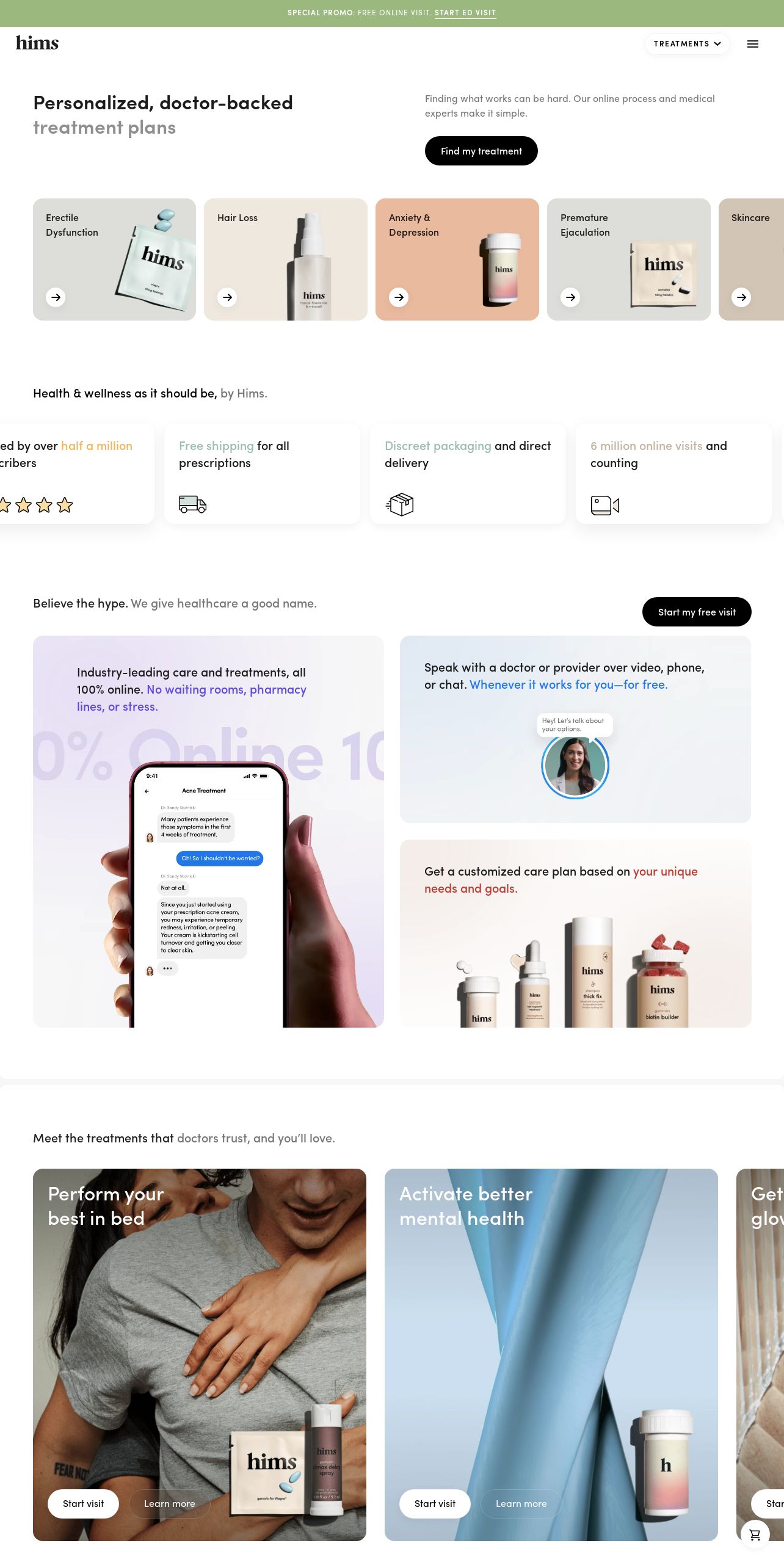Click the Anxiety & Depression arrow icon

399,297
